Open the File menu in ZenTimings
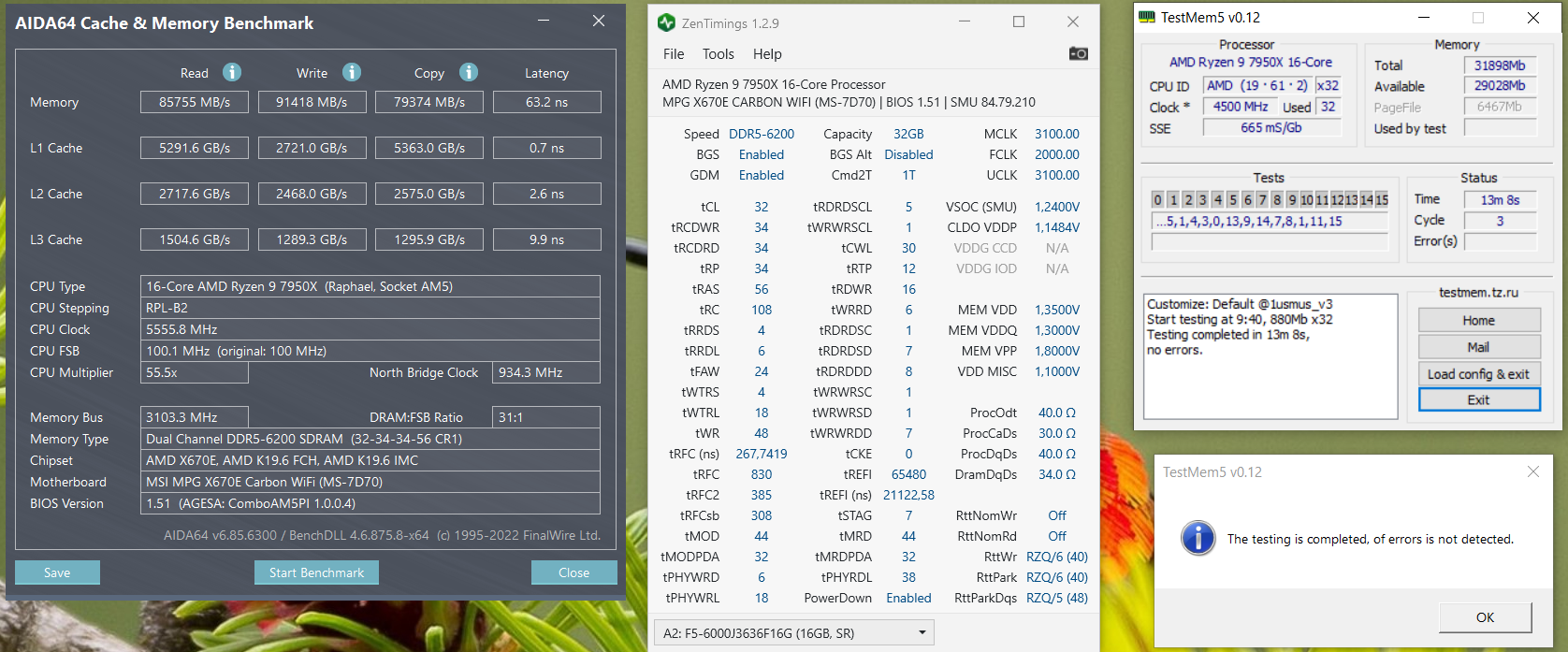The image size is (1568, 652). point(674,54)
